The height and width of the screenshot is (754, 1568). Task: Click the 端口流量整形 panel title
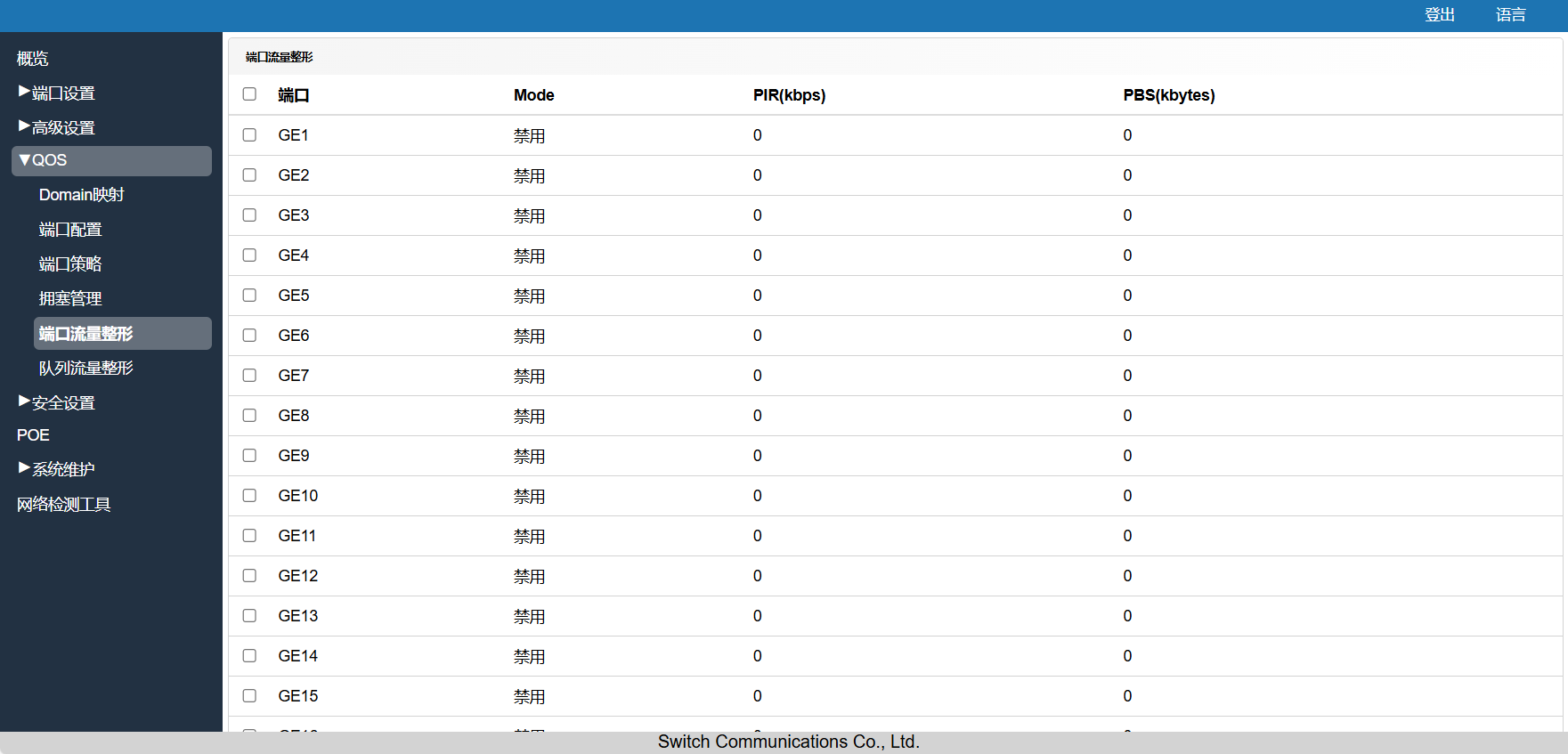pyautogui.click(x=280, y=57)
